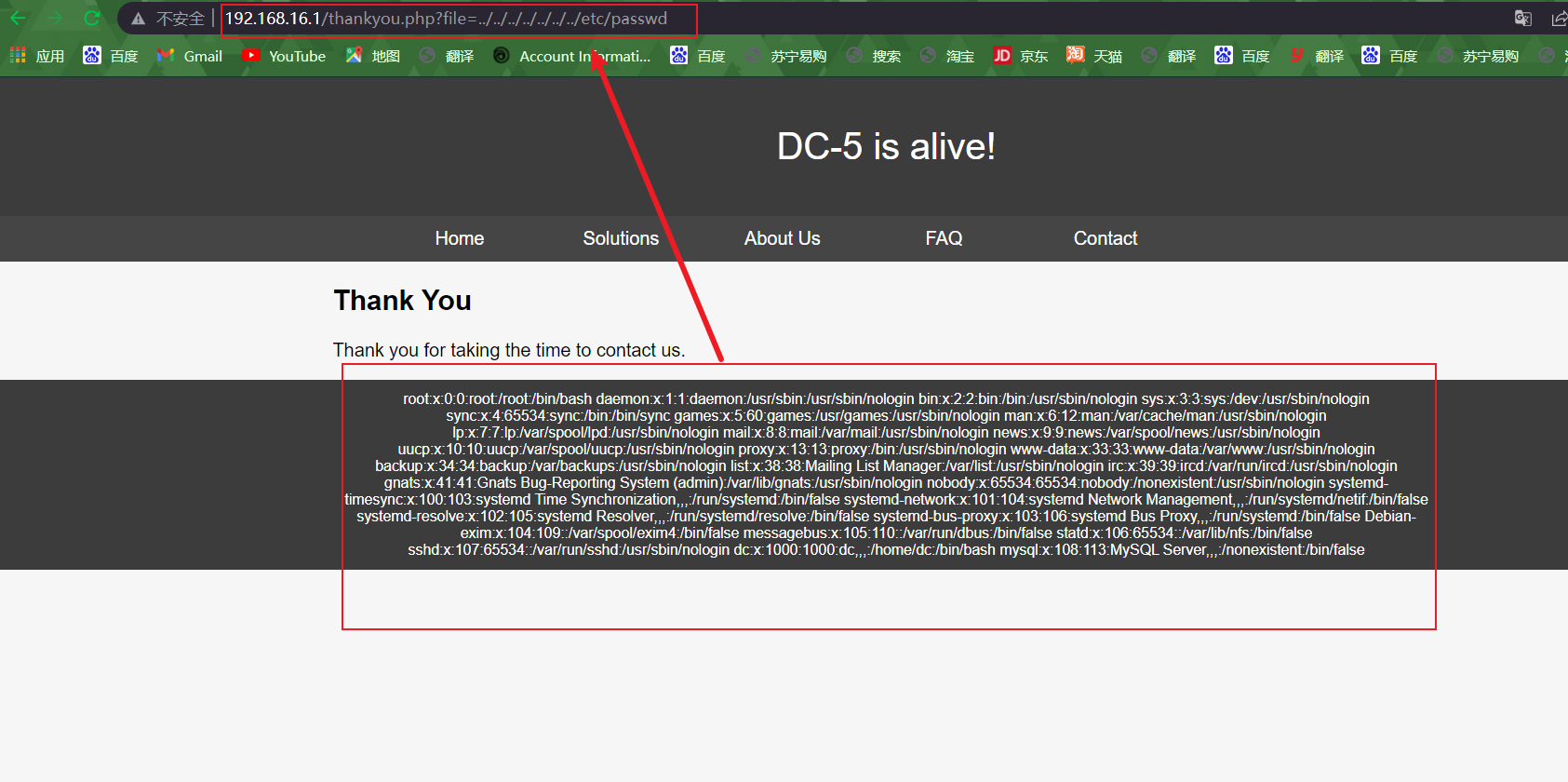1568x782 pixels.
Task: Open the About Us page
Action: [x=782, y=238]
